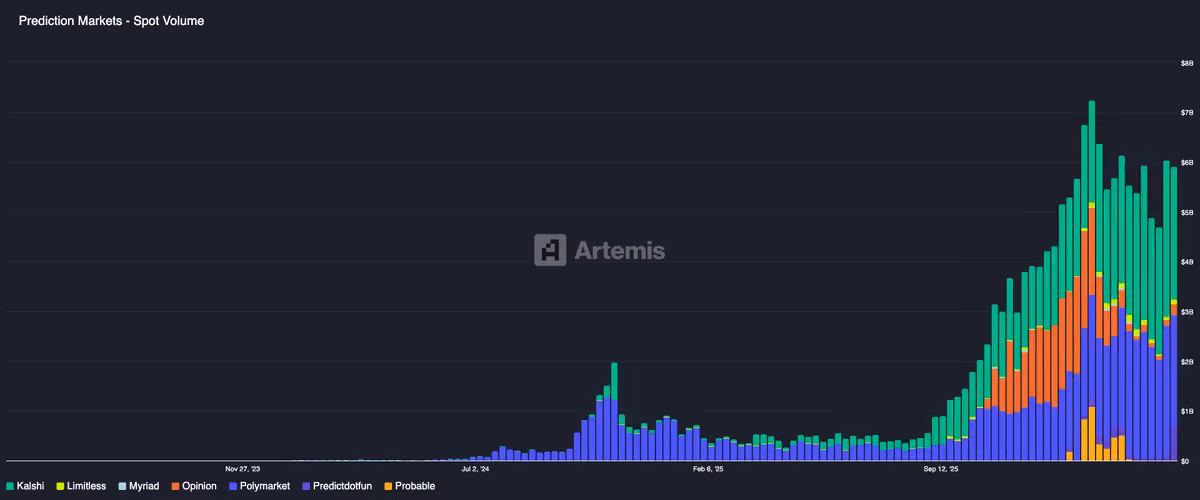Click the chart title 'Prediction Markets - Spot Volume'
This screenshot has height=500, width=1200.
click(x=111, y=20)
